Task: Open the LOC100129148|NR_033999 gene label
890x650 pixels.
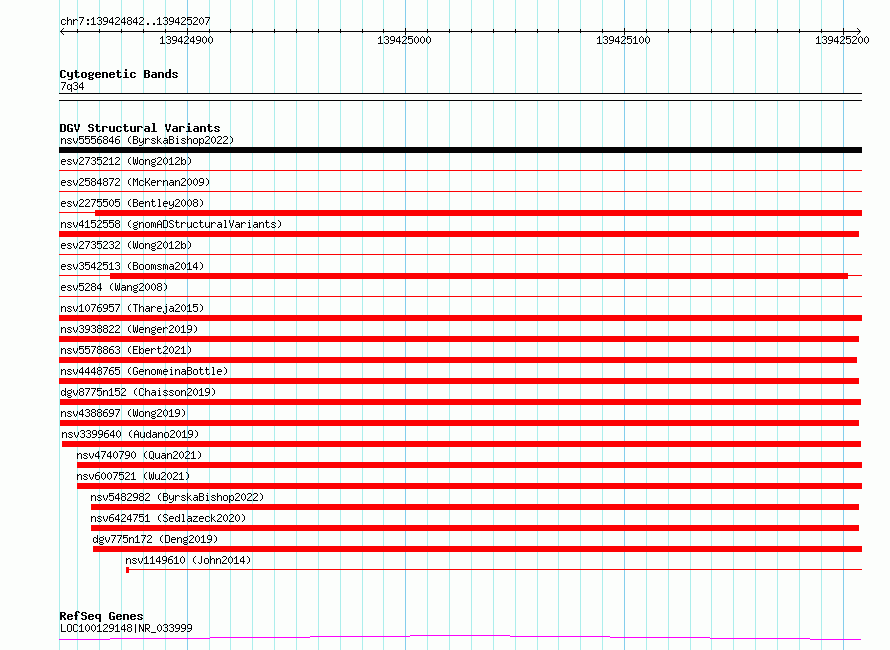Action: tap(126, 628)
